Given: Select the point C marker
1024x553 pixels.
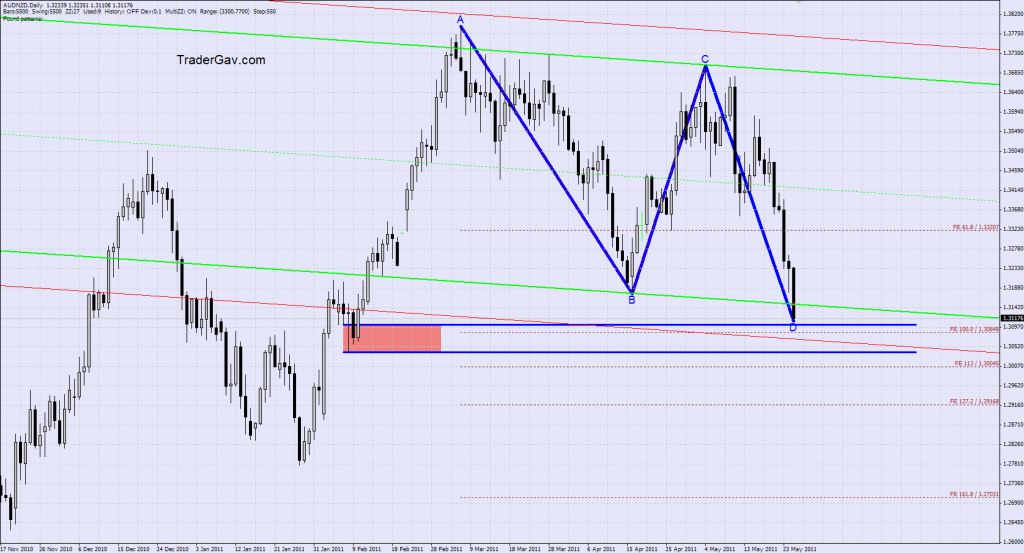Looking at the screenshot, I should pyautogui.click(x=705, y=60).
